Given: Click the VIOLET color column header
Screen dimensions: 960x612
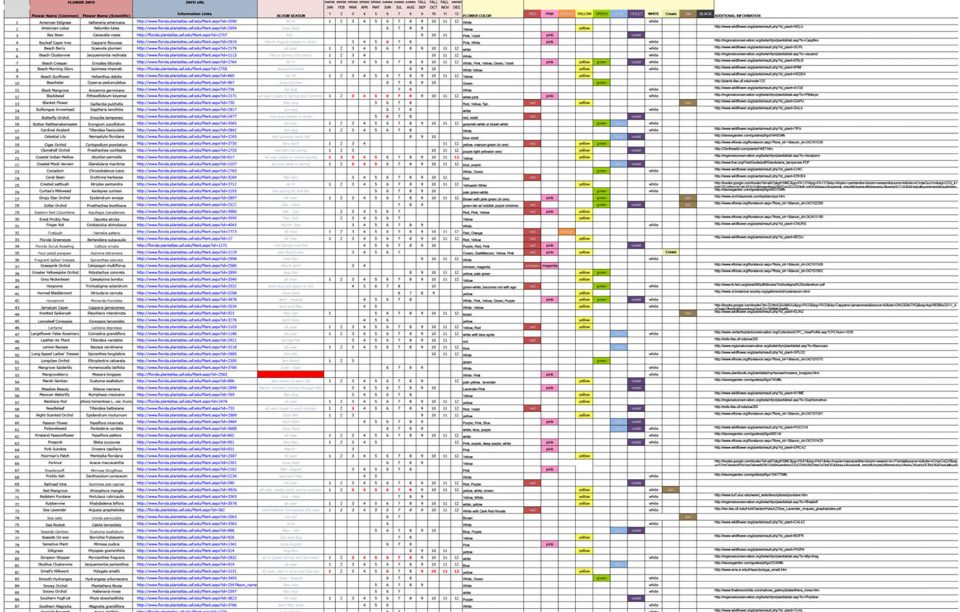Looking at the screenshot, I should (636, 13).
